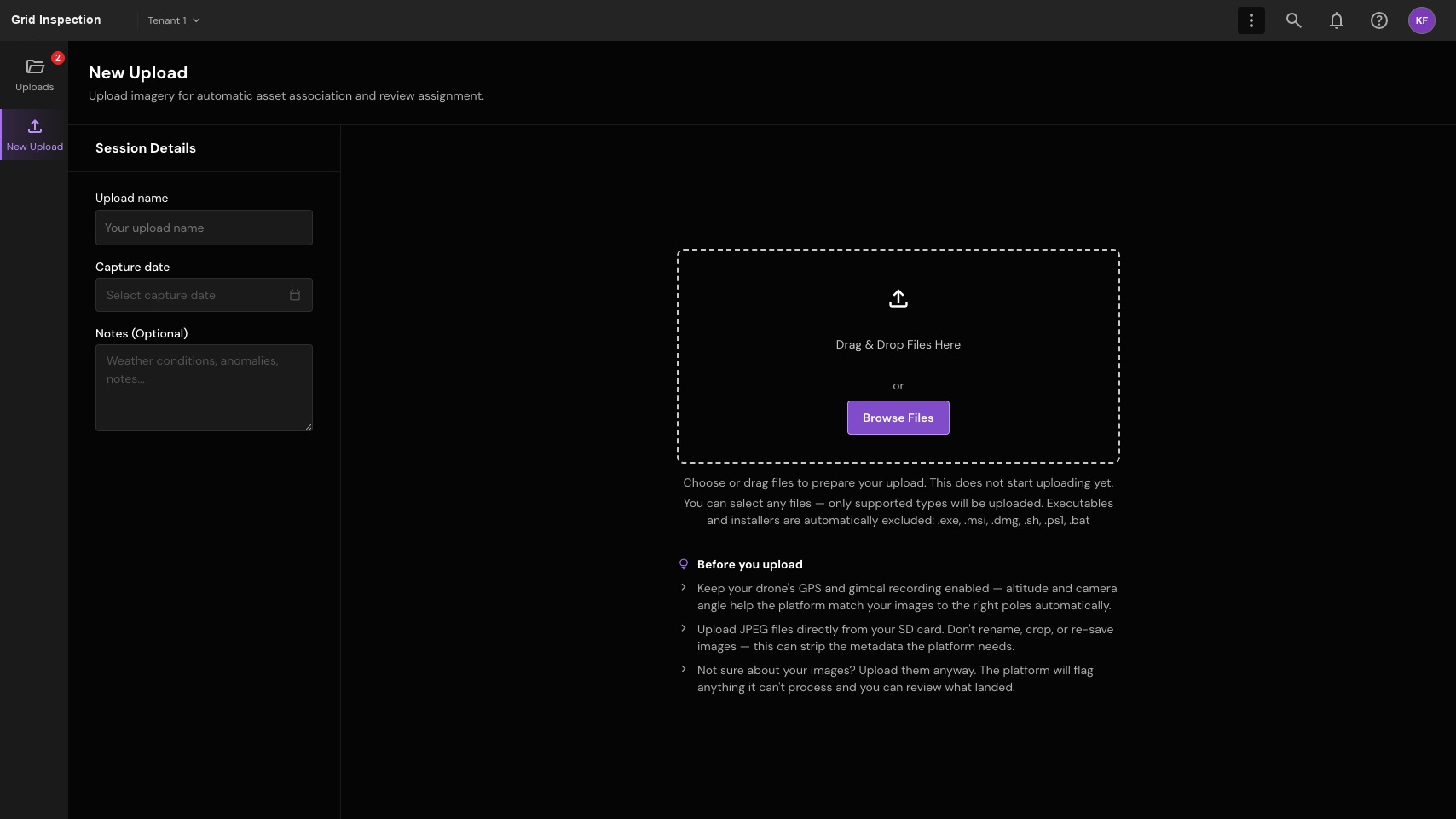Click the red Uploads badge showing 2
Screen dimensions: 1456x819
pyautogui.click(x=58, y=58)
